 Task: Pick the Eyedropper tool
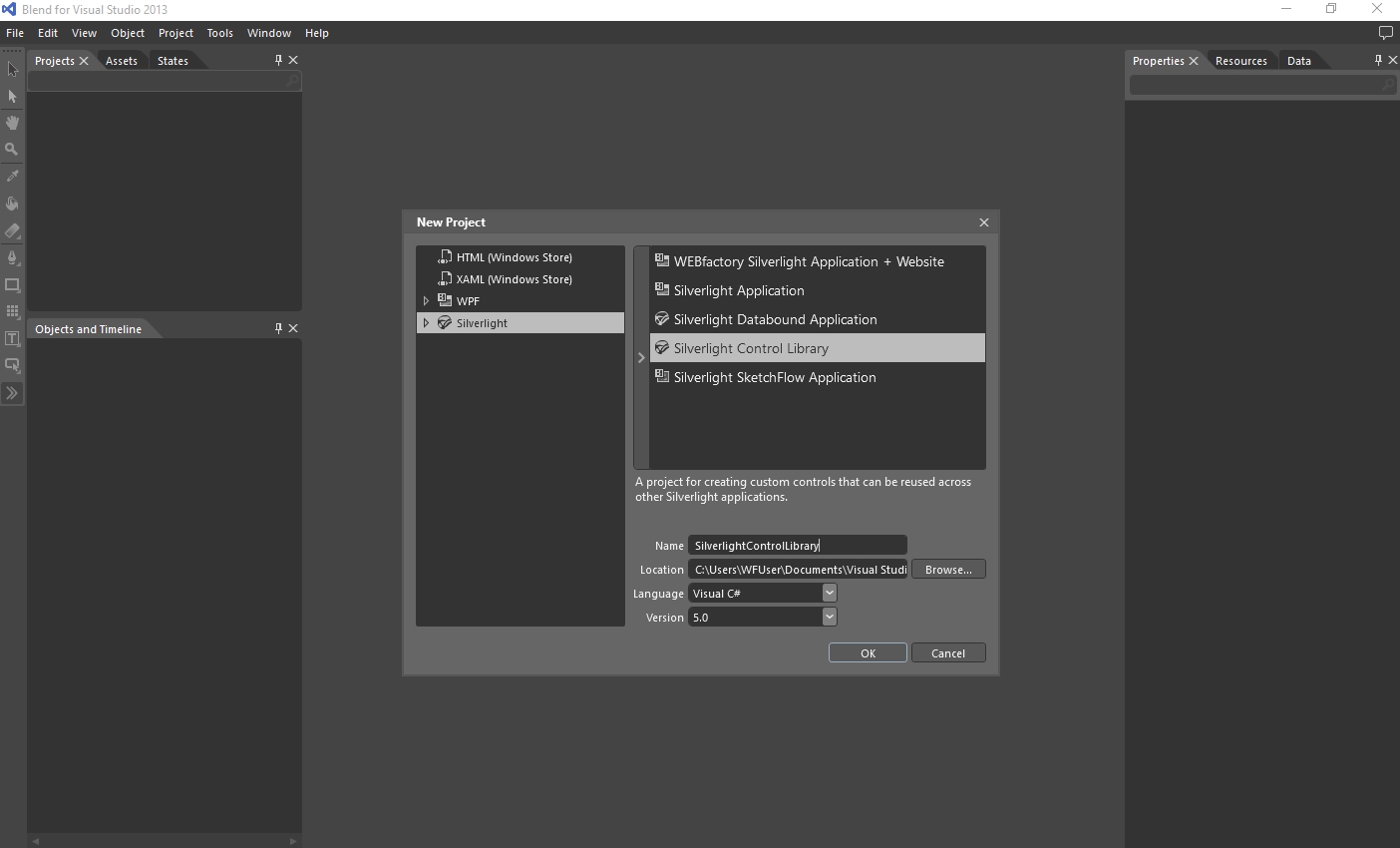12,177
